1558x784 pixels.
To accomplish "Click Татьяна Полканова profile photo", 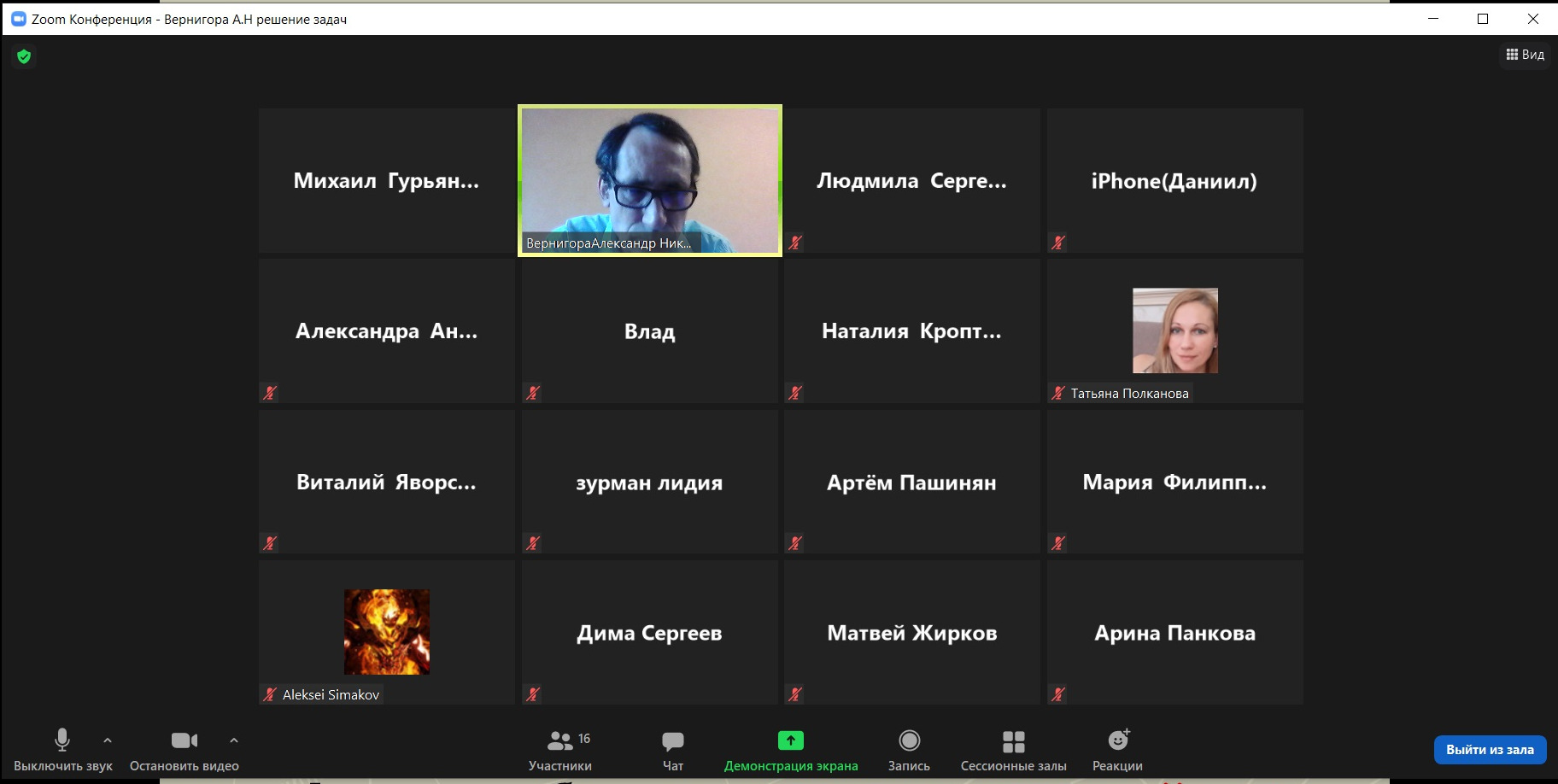I will click(x=1174, y=331).
